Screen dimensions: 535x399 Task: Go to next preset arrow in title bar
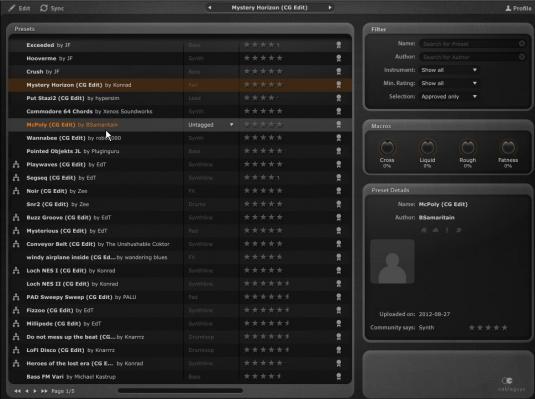point(330,8)
